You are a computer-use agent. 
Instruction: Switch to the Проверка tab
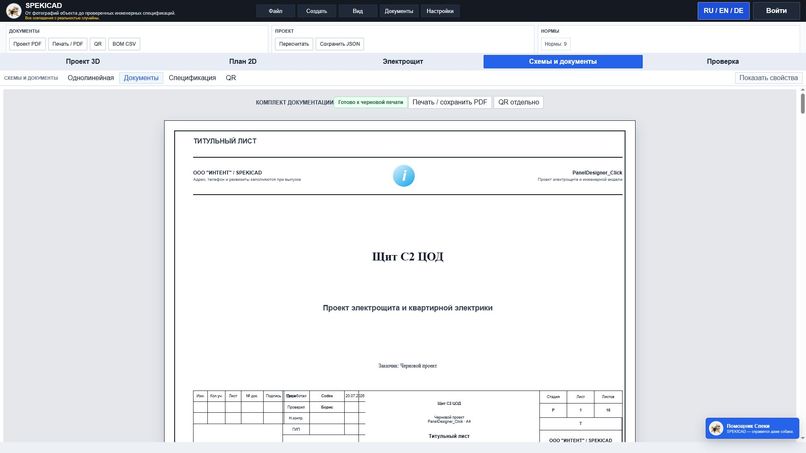coord(723,61)
